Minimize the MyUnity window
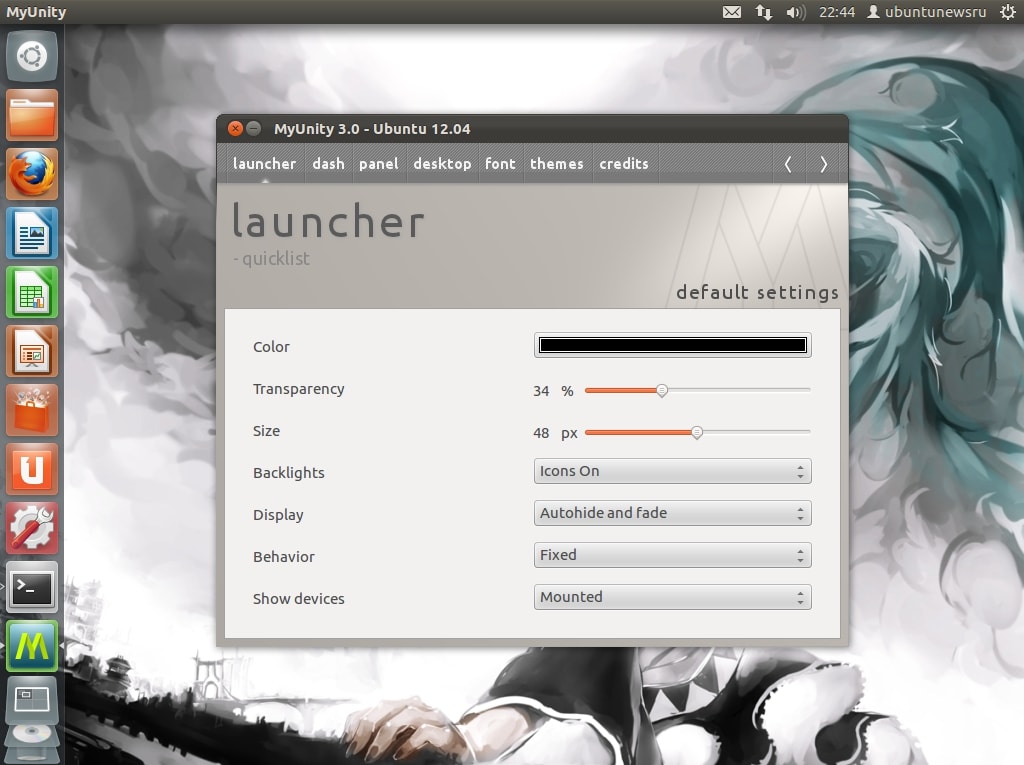This screenshot has height=765, width=1024. pos(253,129)
